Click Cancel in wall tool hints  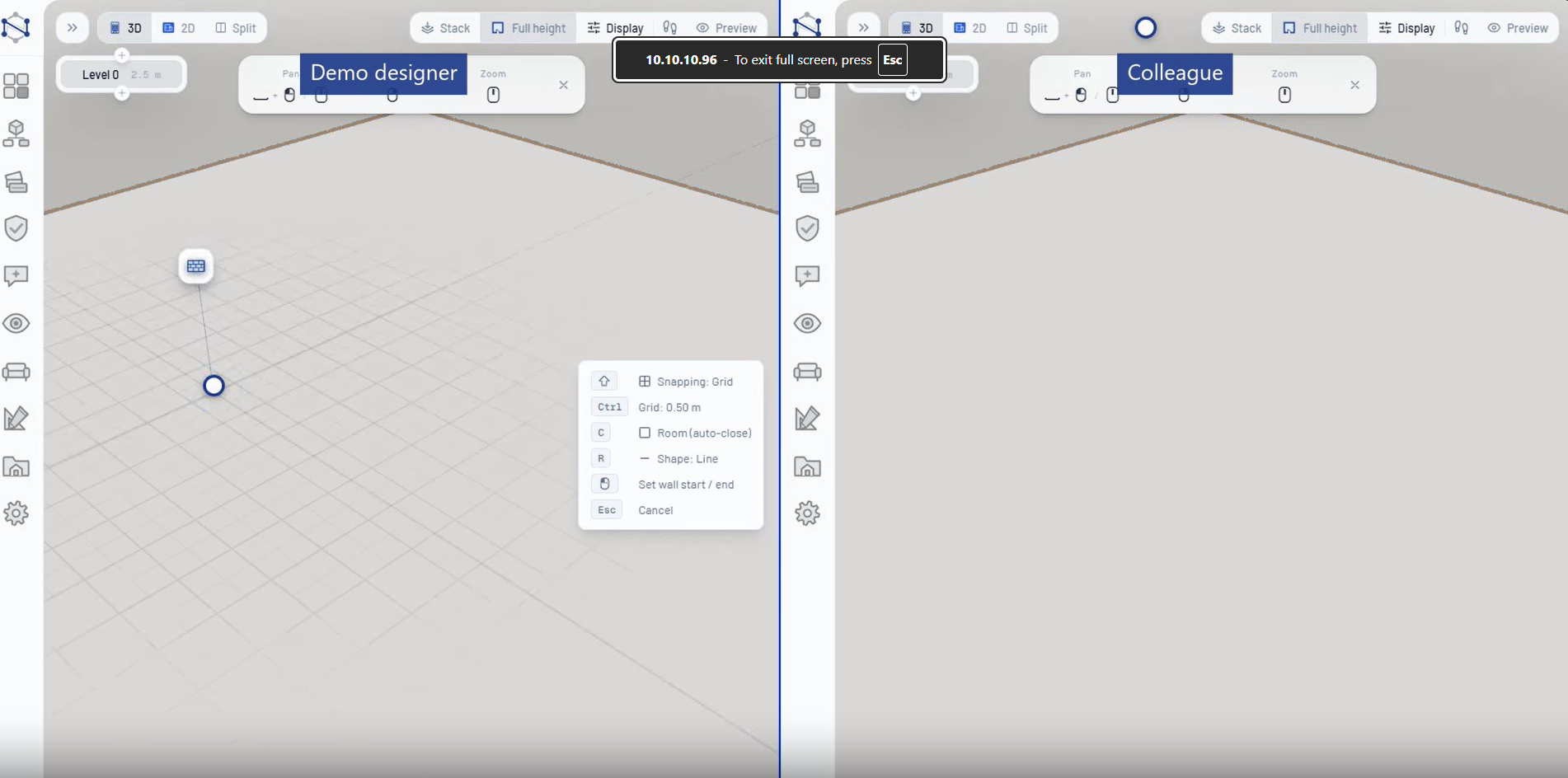point(655,510)
